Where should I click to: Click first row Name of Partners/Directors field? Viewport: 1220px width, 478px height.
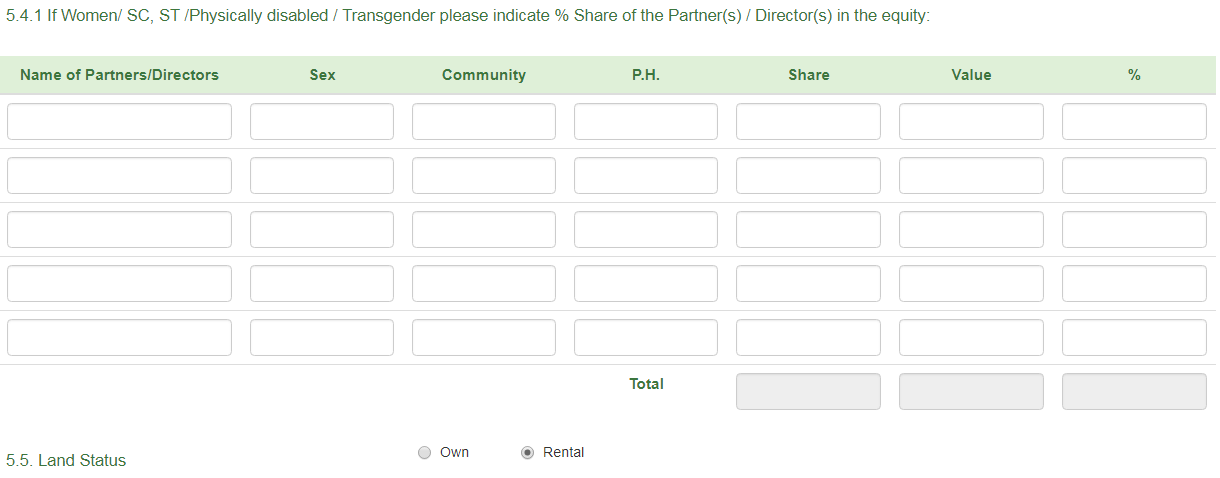click(x=119, y=122)
